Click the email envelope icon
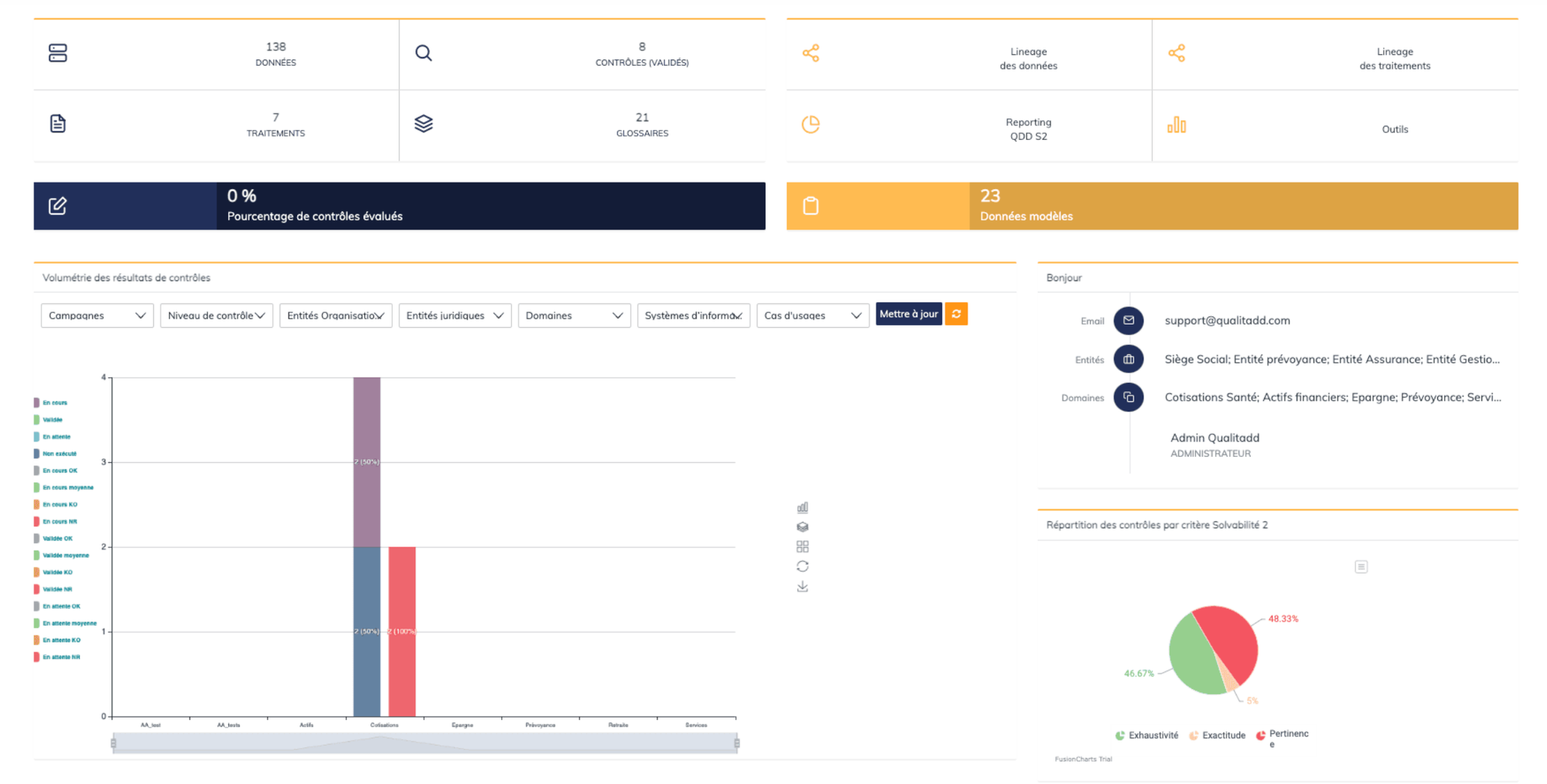This screenshot has width=1547, height=784. click(1128, 320)
